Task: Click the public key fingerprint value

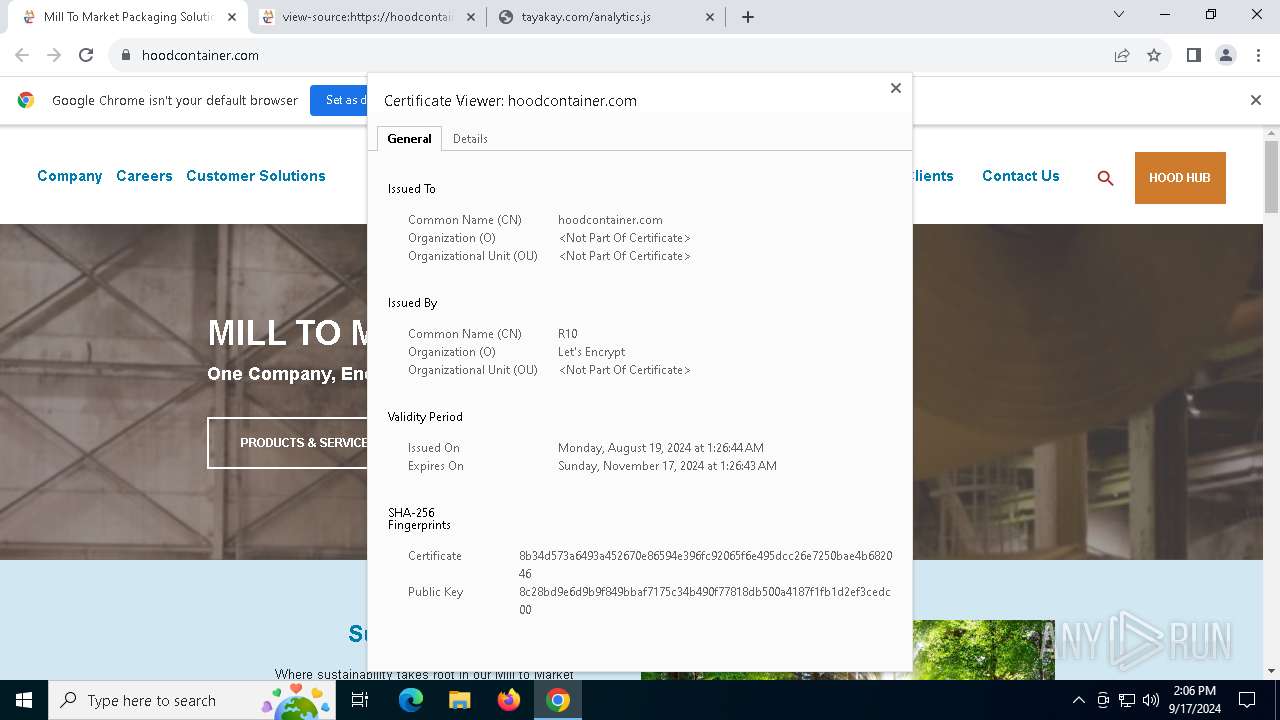Action: tap(704, 601)
